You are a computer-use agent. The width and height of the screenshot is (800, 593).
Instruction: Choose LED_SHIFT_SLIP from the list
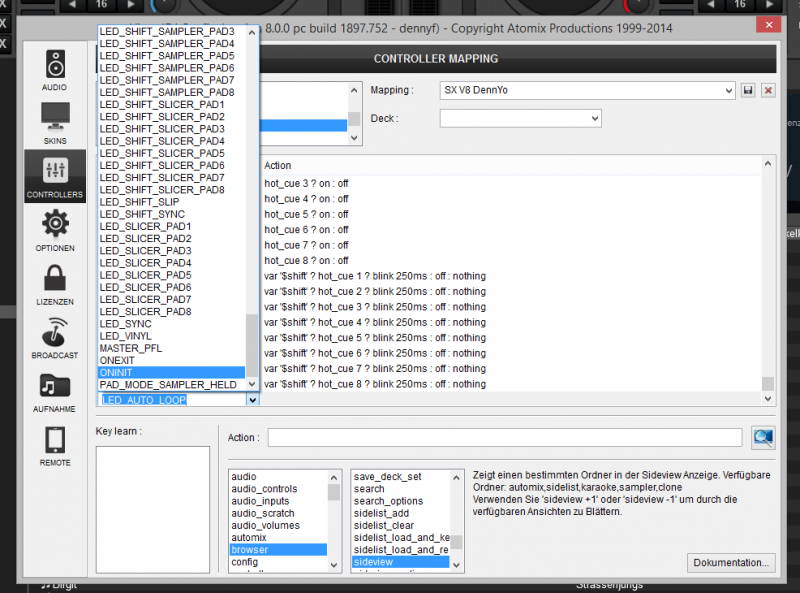click(171, 202)
